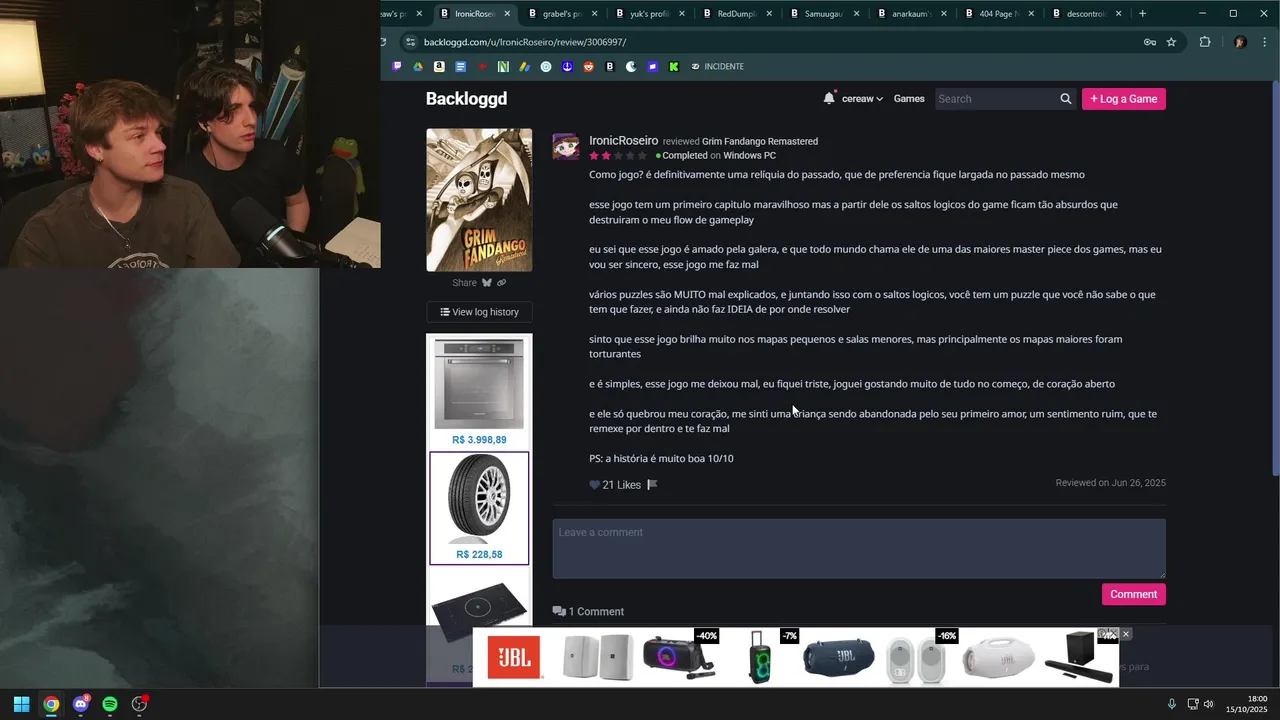Screen dimensions: 1280x720
Task: Click the view site information icon in address bar
Action: pos(409,42)
